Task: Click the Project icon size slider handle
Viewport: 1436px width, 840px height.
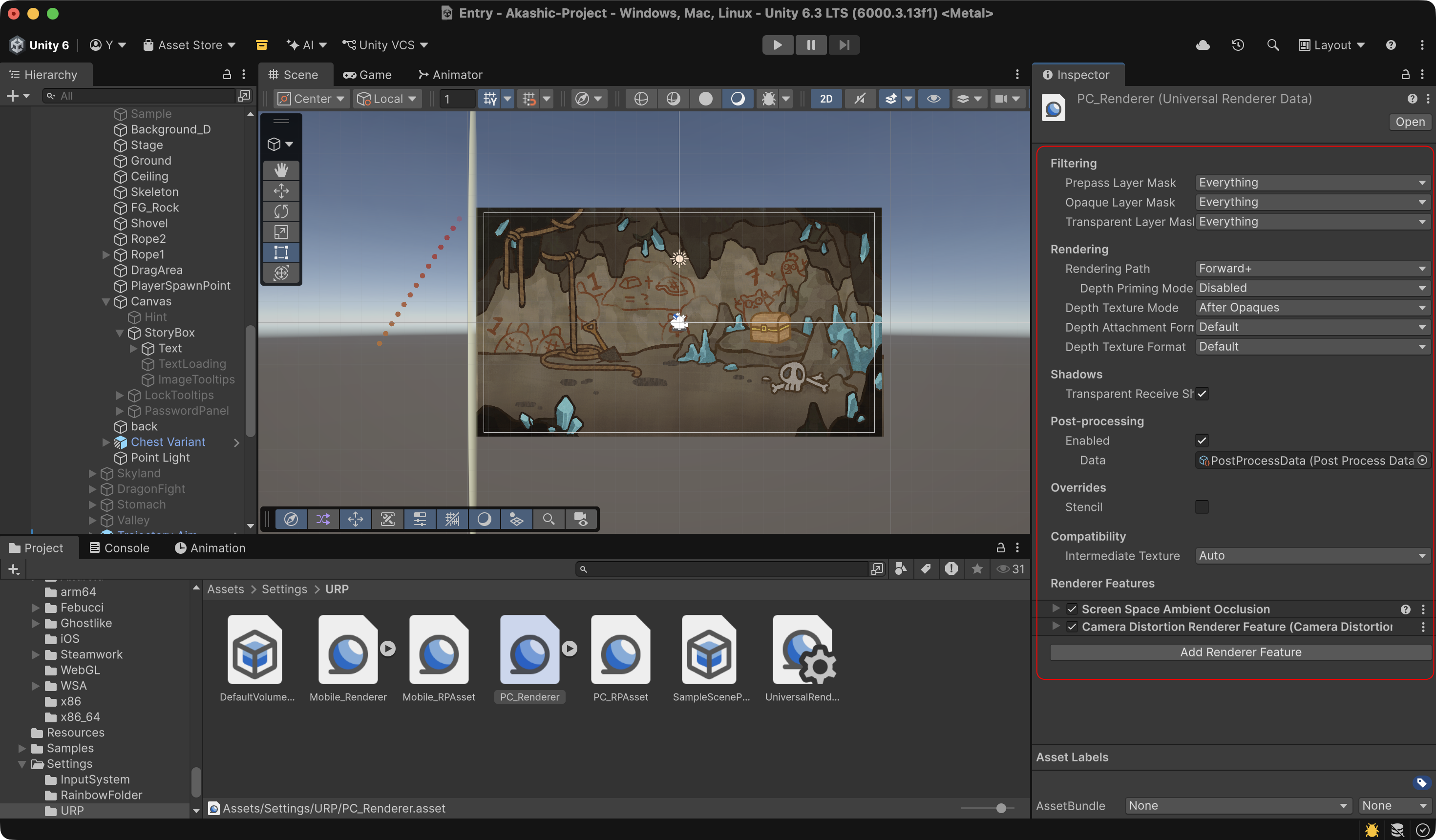Action: [1001, 808]
